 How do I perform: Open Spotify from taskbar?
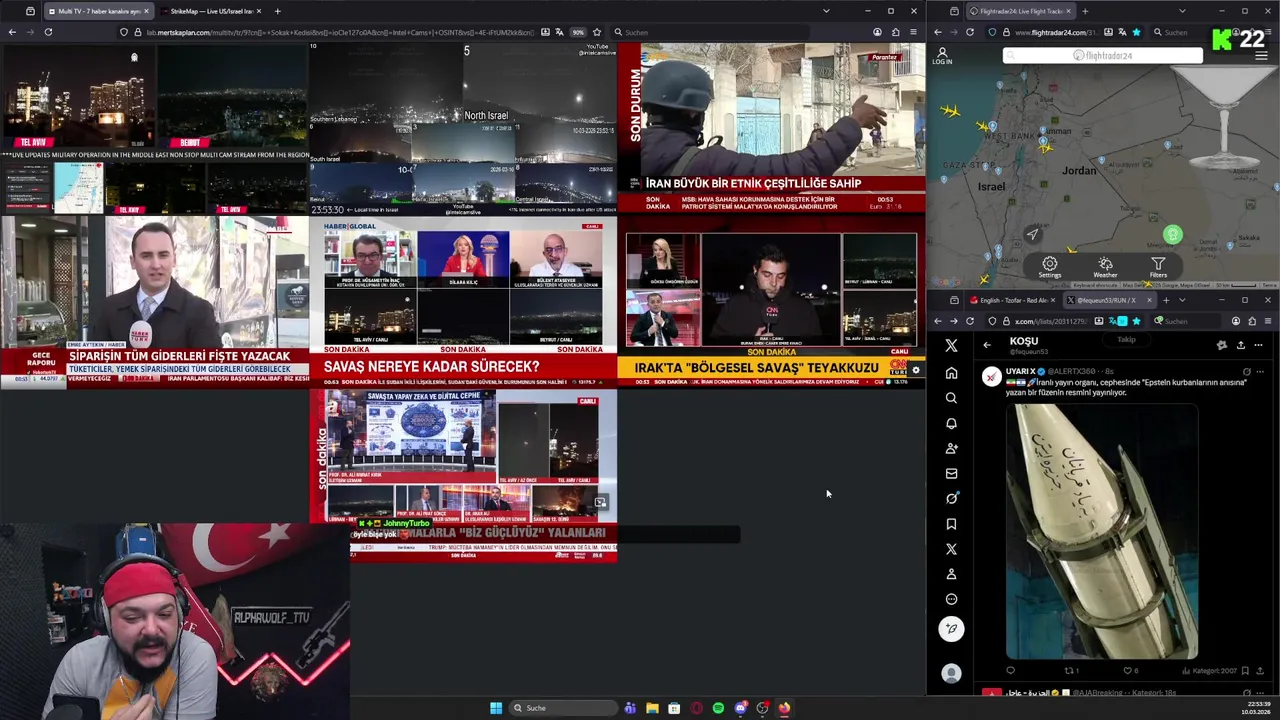(718, 708)
